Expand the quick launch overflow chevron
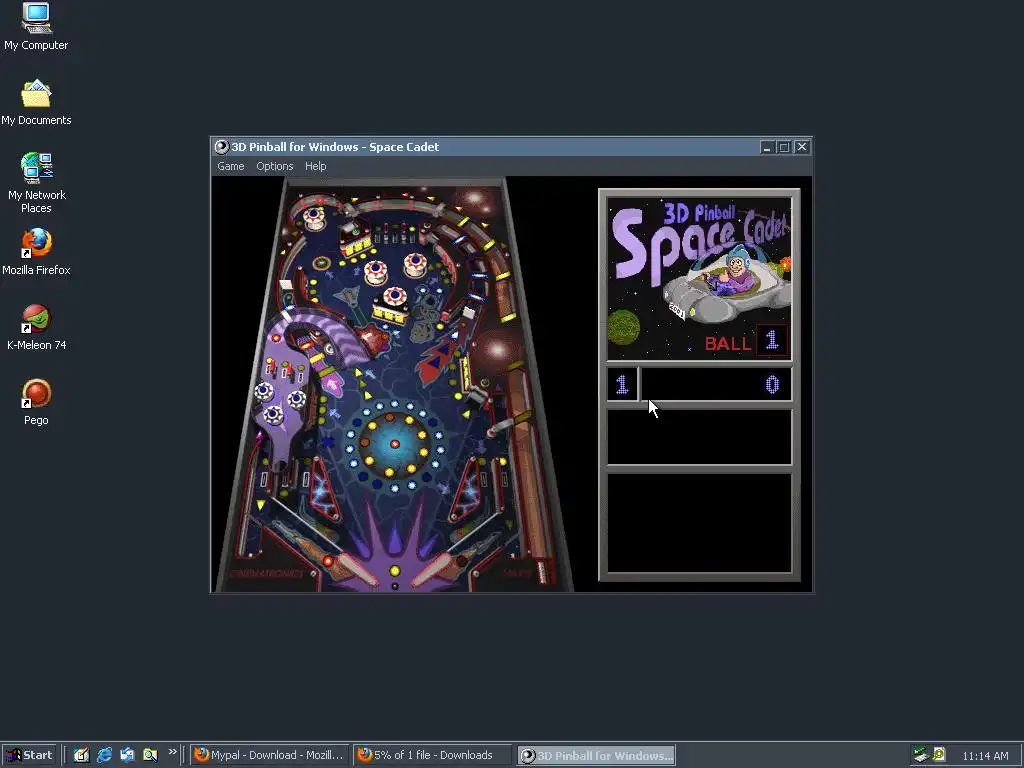Image resolution: width=1024 pixels, height=768 pixels. coord(172,752)
